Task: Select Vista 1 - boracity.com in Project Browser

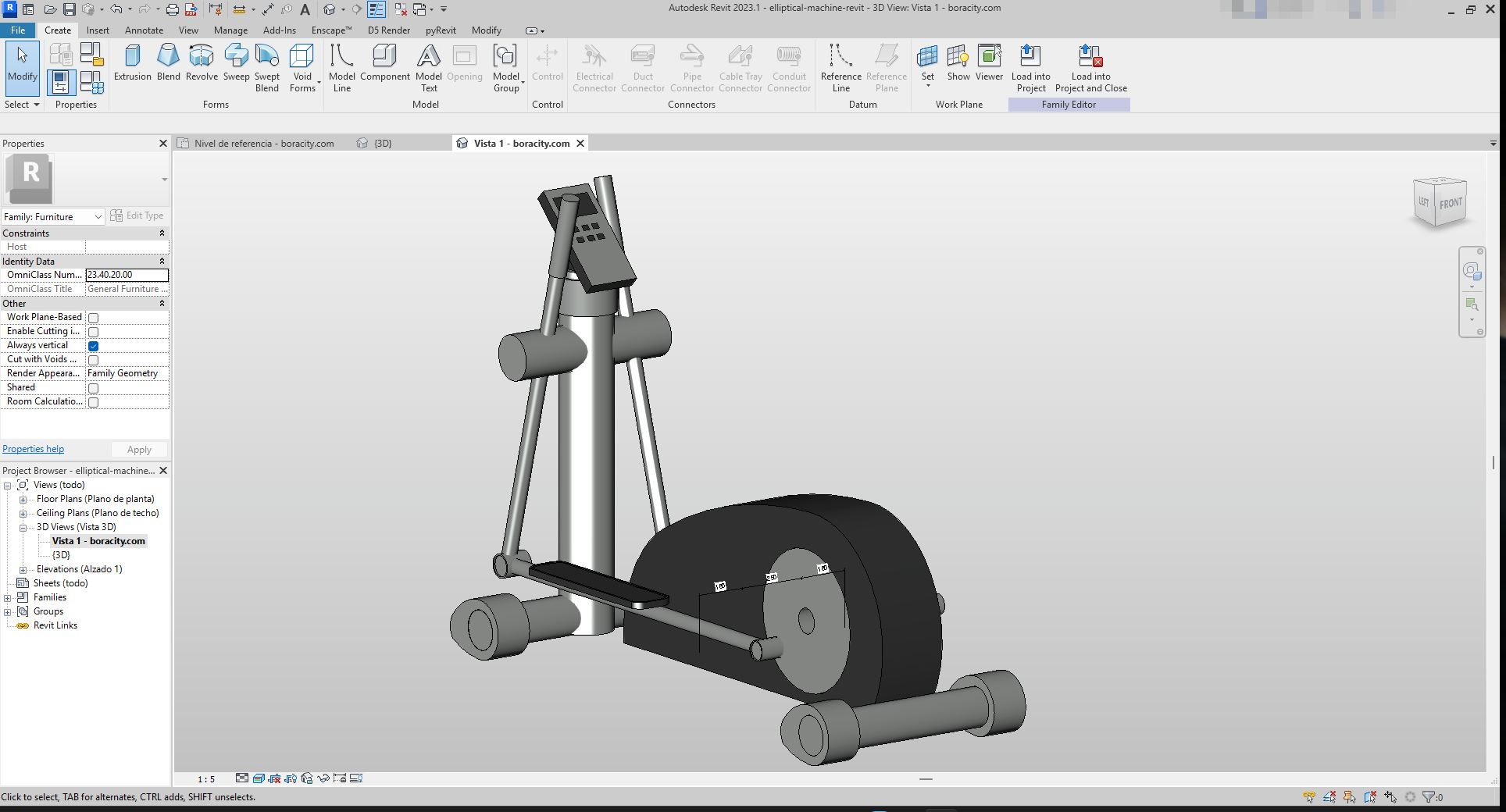Action: (x=98, y=541)
